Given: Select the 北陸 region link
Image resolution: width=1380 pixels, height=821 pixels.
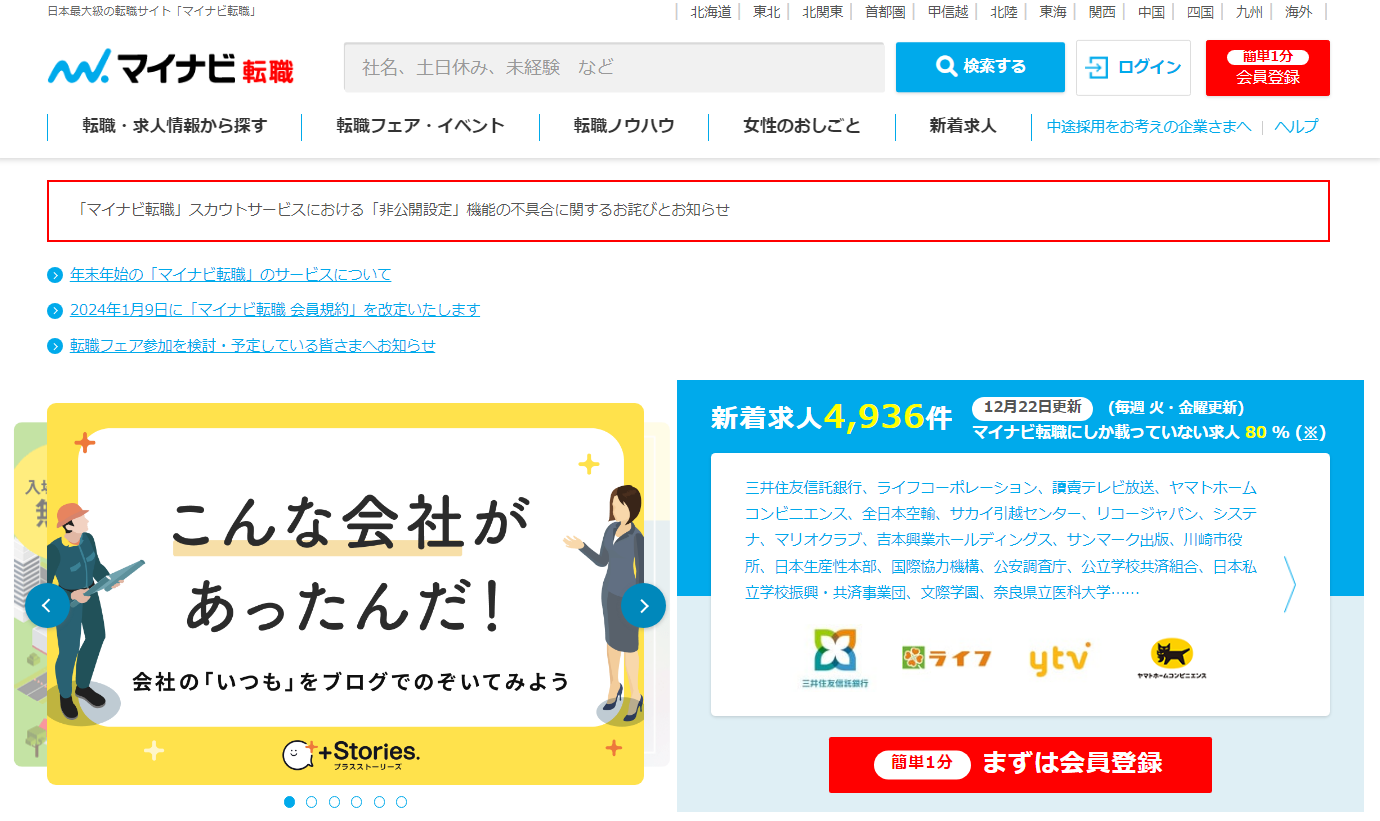Looking at the screenshot, I should pyautogui.click(x=1004, y=12).
